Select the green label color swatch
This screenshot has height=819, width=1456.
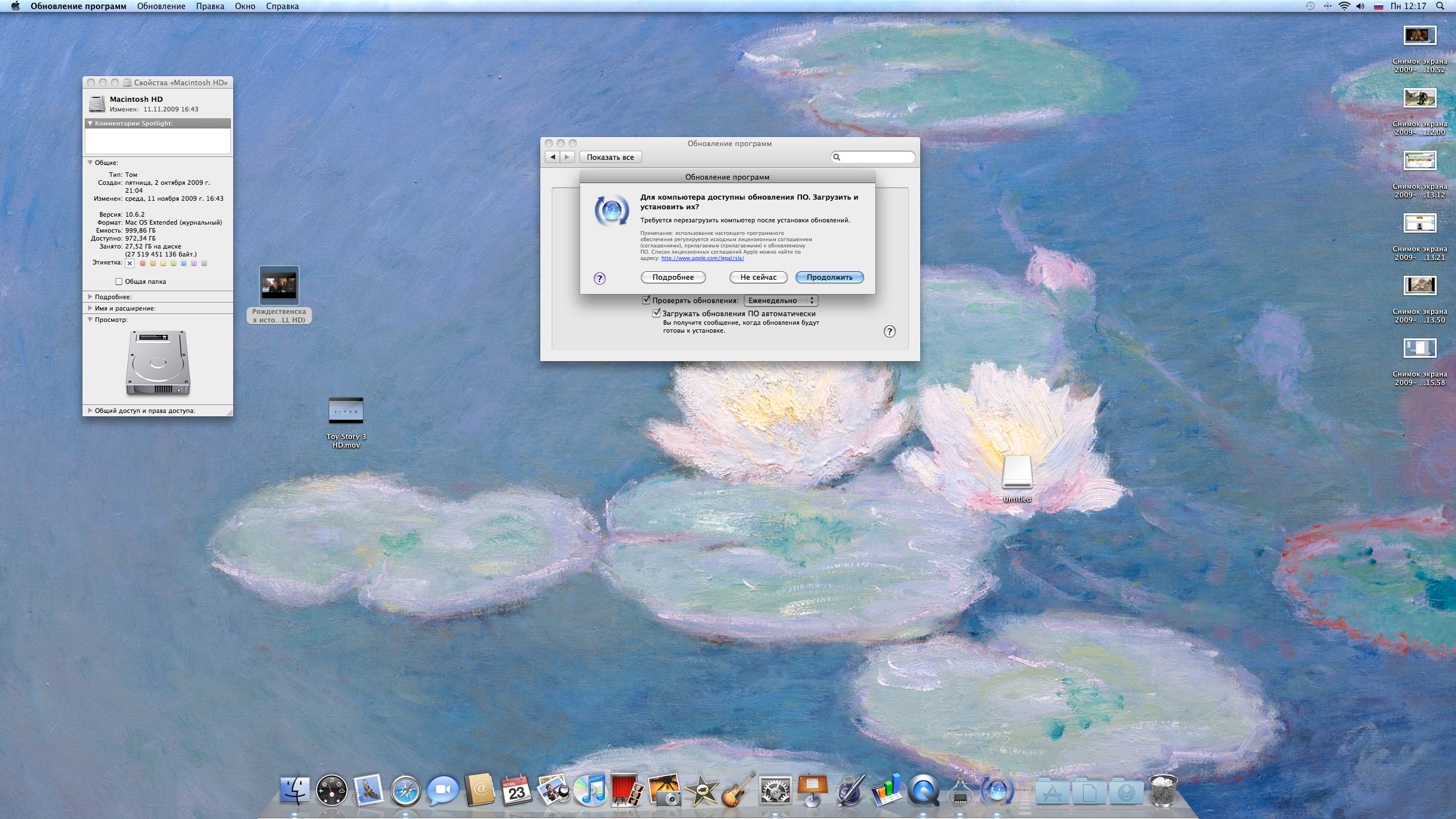pyautogui.click(x=173, y=263)
